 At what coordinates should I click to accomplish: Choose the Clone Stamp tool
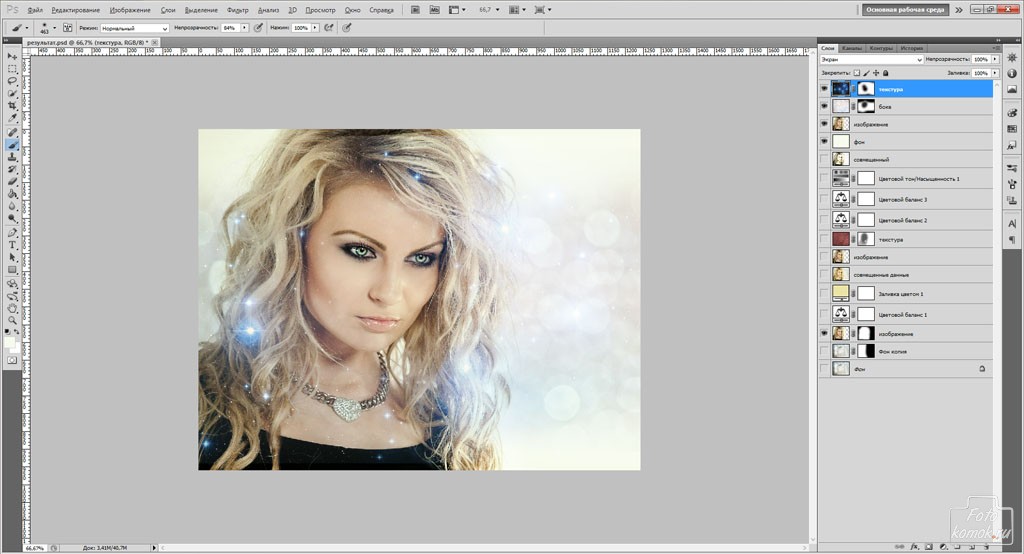(13, 157)
